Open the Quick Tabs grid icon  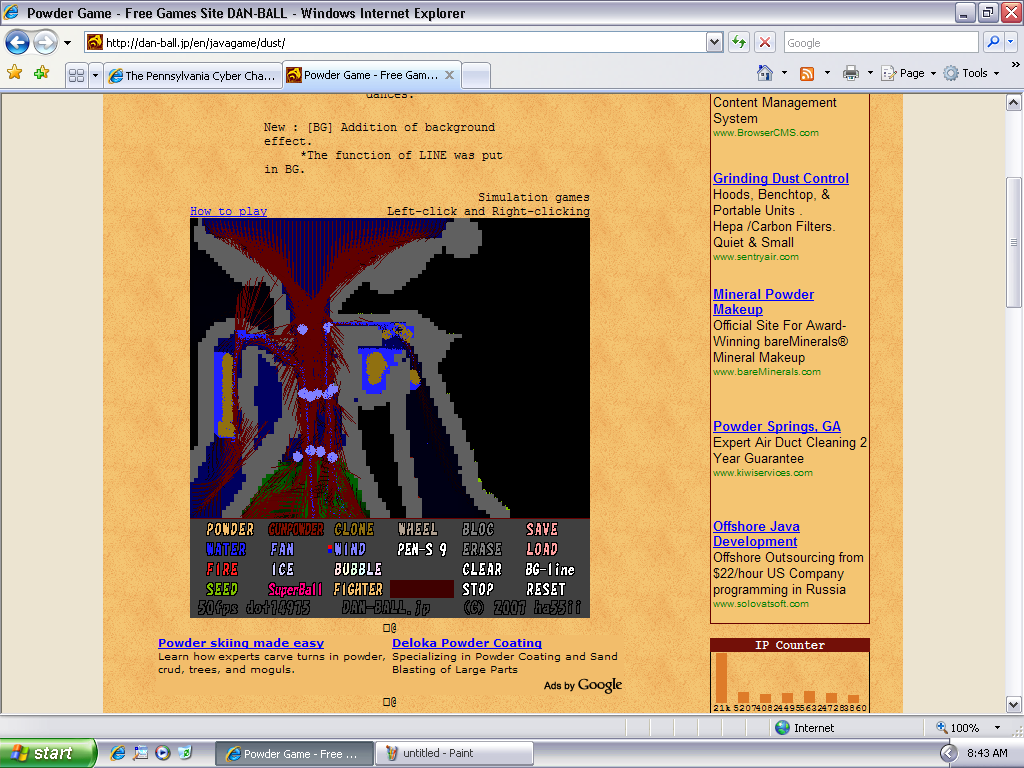tap(76, 75)
